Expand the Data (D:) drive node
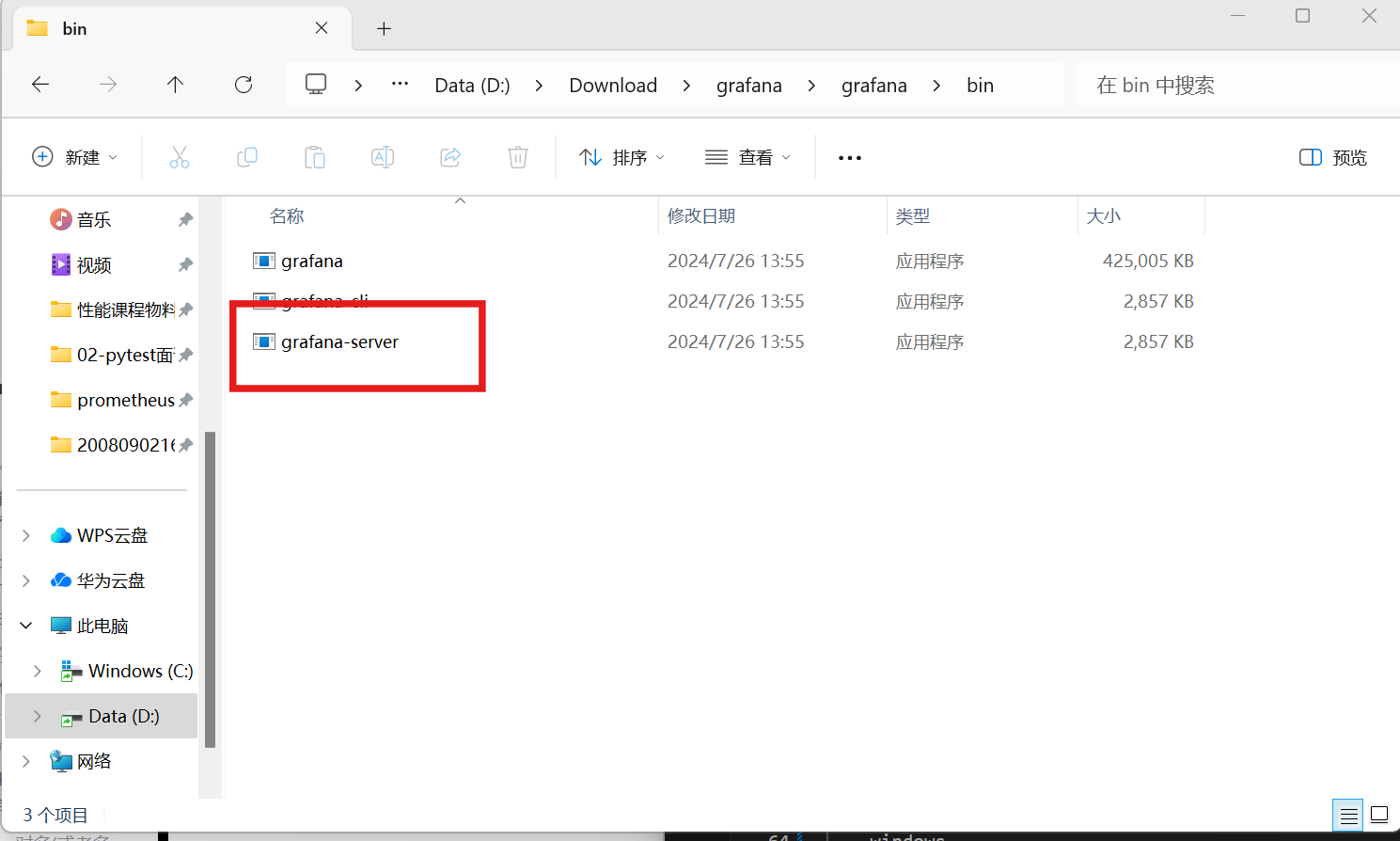Viewport: 1400px width, 841px height. pos(38,716)
